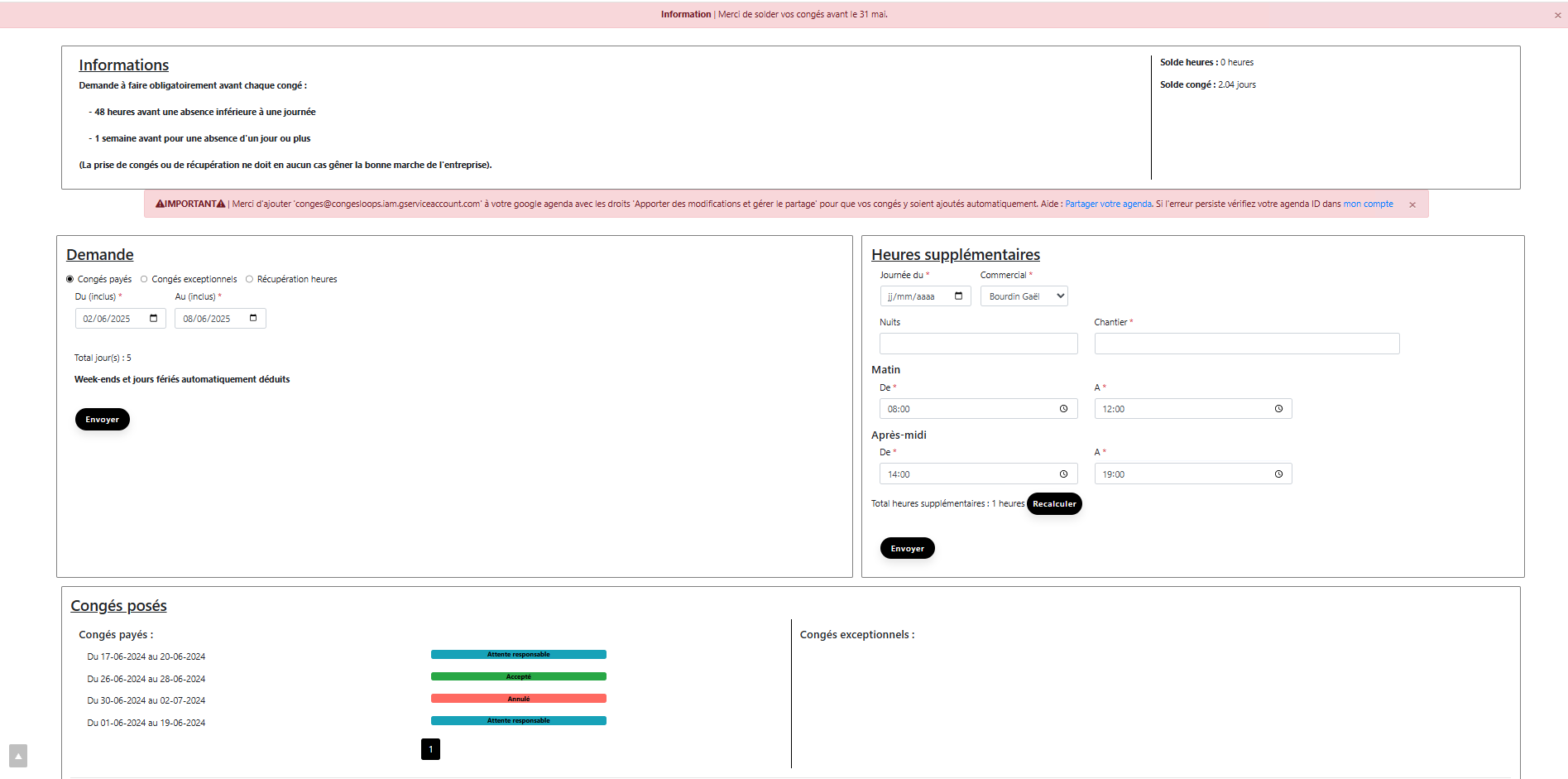The width and height of the screenshot is (1568, 779).
Task: Close the top Information banner
Action: coord(1557,15)
